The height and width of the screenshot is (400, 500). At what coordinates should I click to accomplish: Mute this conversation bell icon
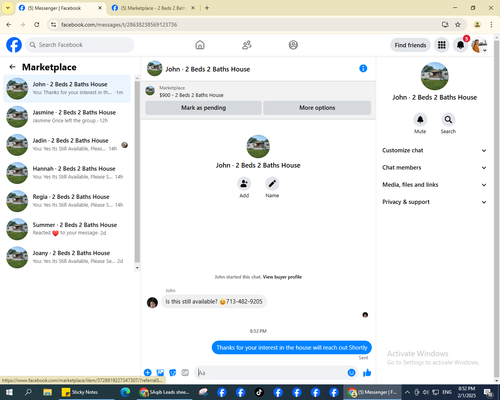pyautogui.click(x=420, y=119)
